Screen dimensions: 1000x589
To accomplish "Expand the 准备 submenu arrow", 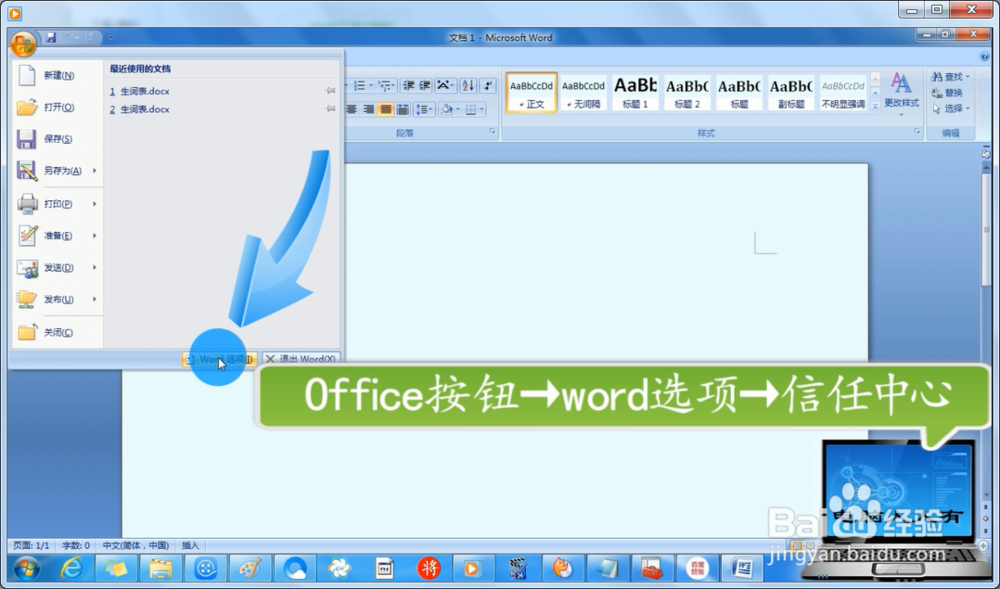I will (94, 236).
